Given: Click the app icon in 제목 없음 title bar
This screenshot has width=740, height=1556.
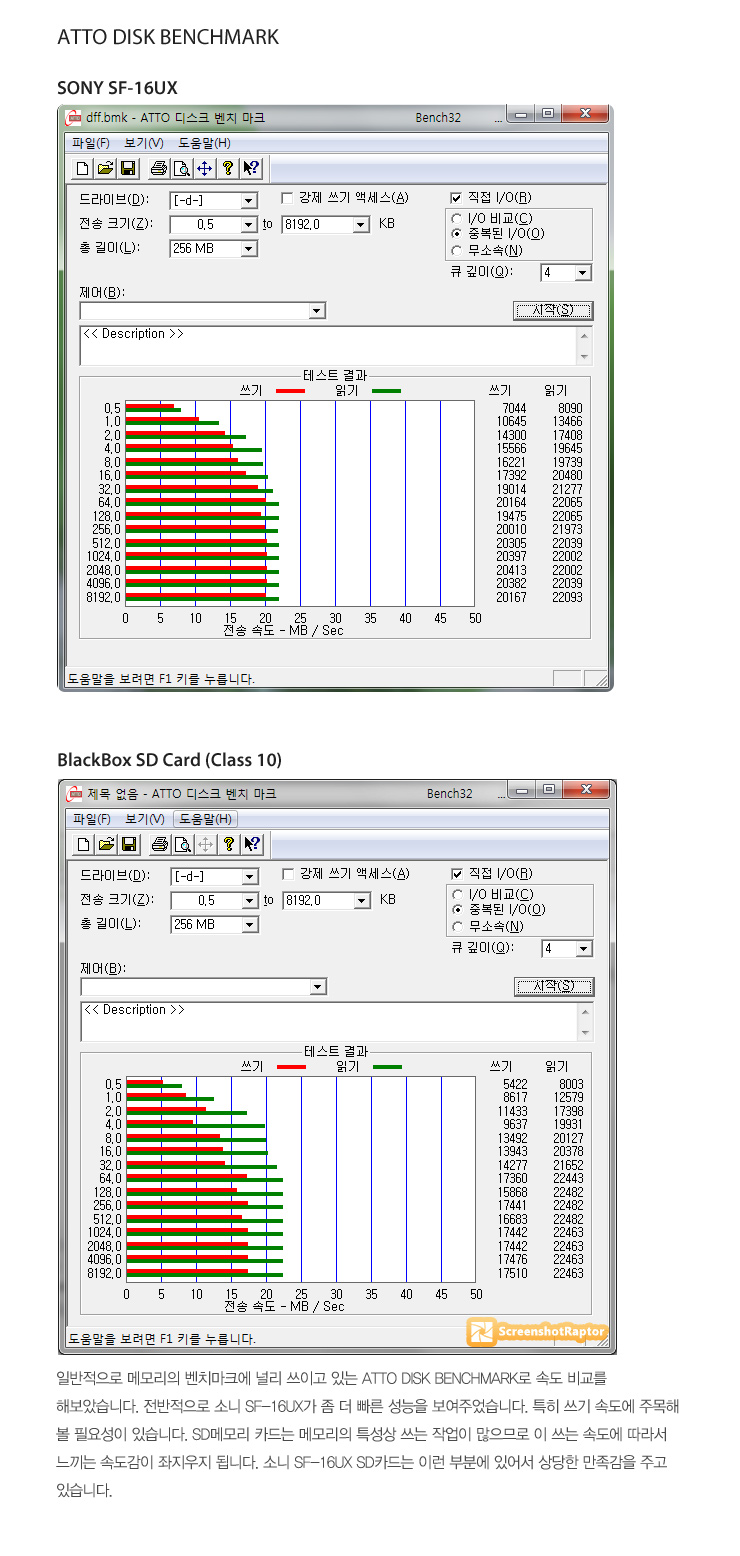Looking at the screenshot, I should [74, 793].
